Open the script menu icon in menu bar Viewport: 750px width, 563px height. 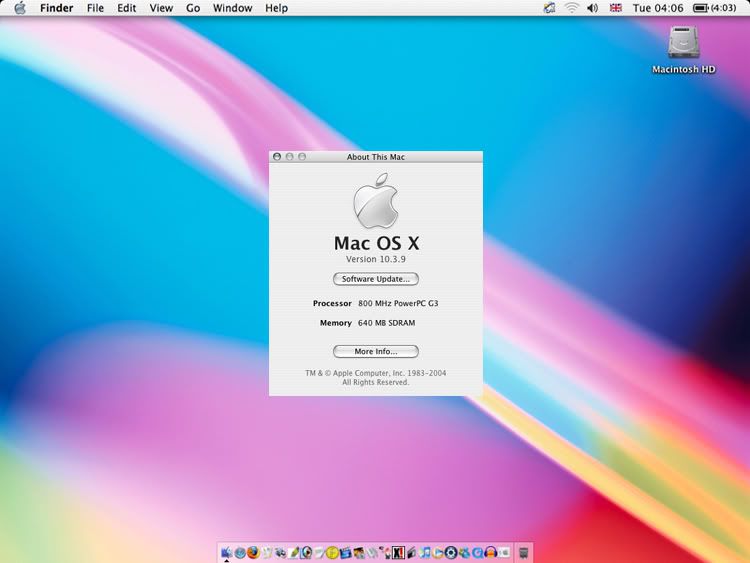click(x=550, y=8)
